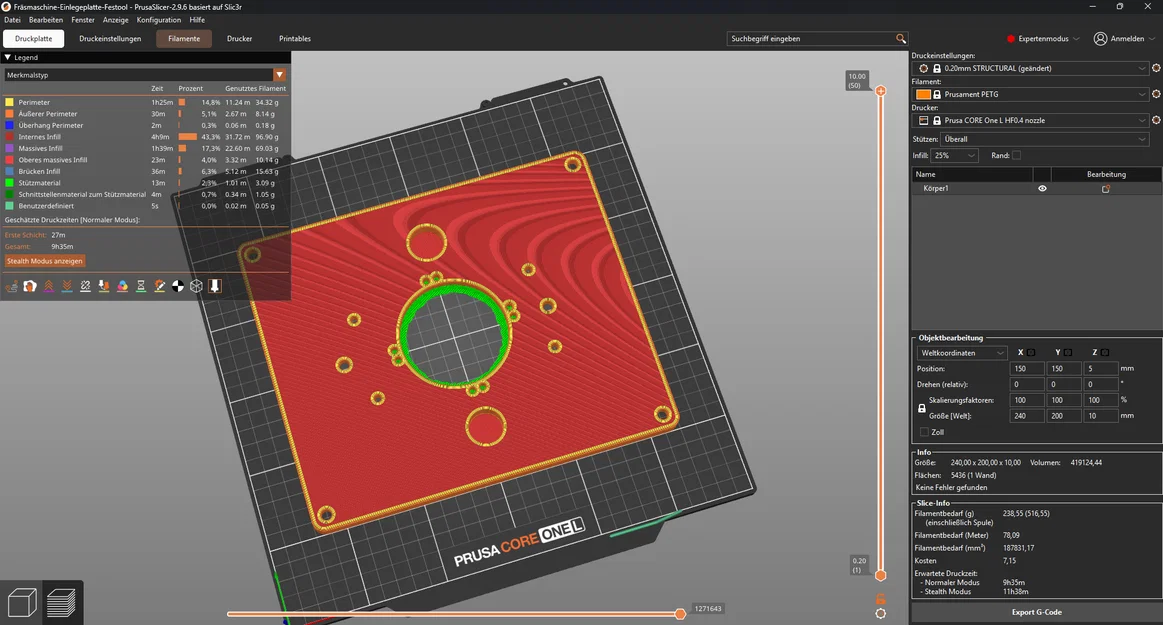Screen dimensions: 1163x625
Task: Enable the Rand checkbox
Action: point(1016,156)
